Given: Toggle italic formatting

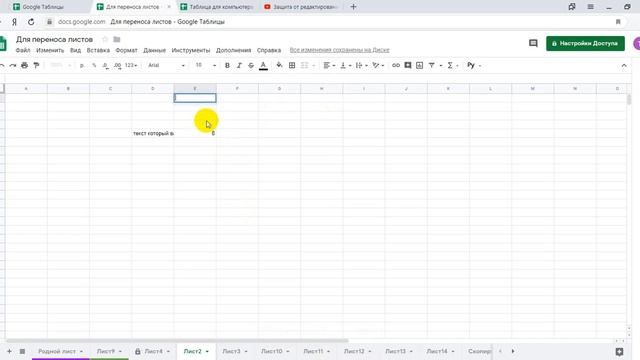Looking at the screenshot, I should click(x=239, y=65).
